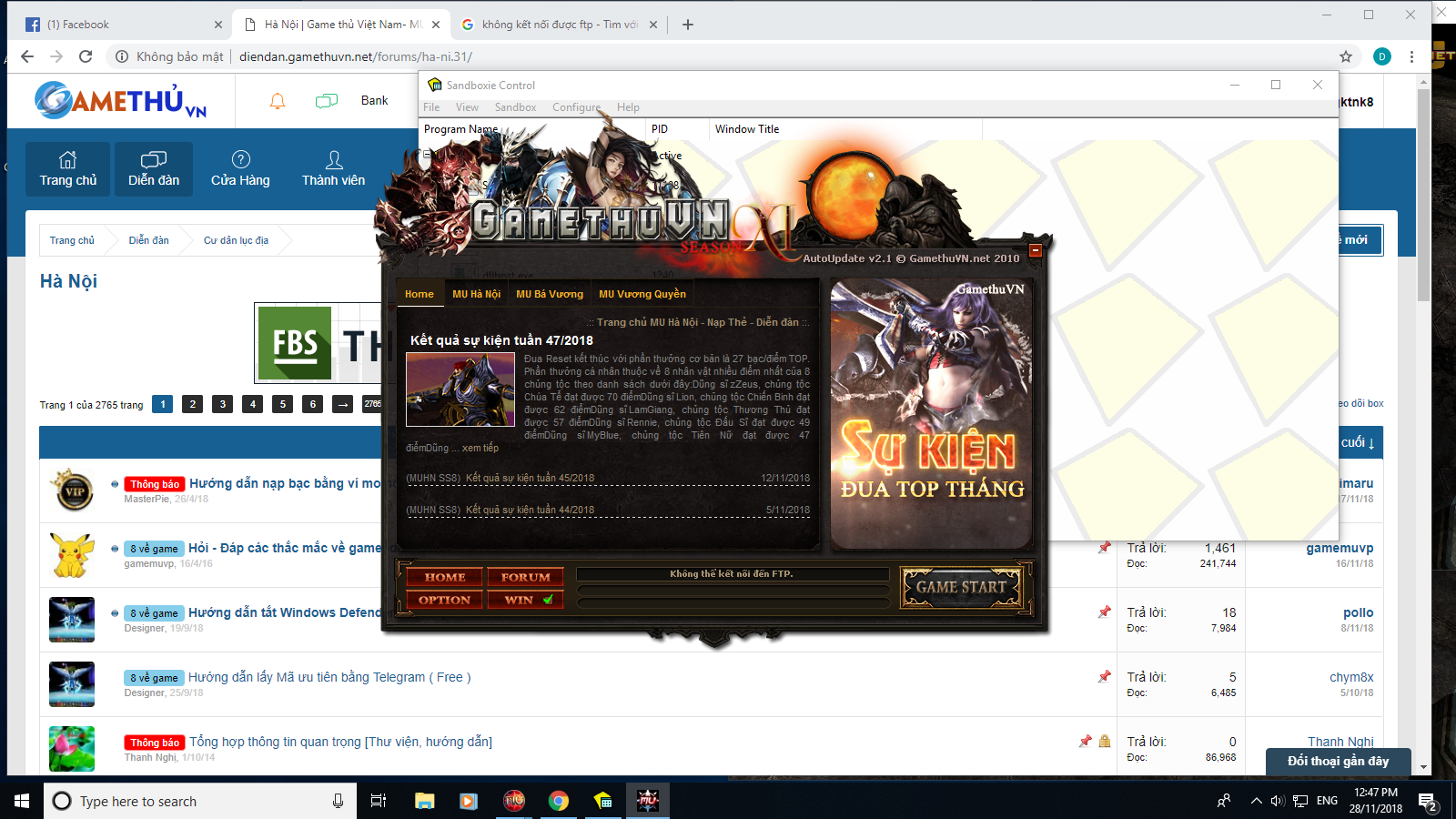The image size is (1456, 819).
Task: Switch to MU Bá Vương launcher tab
Action: click(x=550, y=294)
